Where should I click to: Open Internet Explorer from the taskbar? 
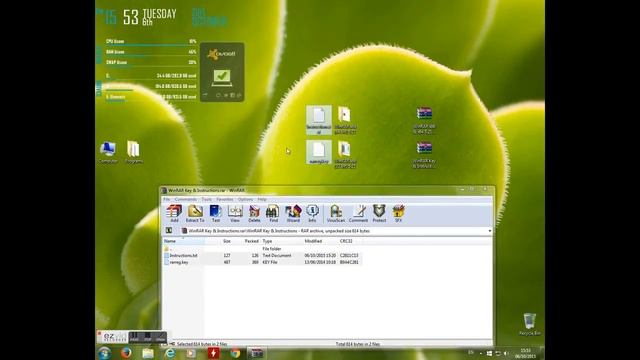tap(169, 353)
